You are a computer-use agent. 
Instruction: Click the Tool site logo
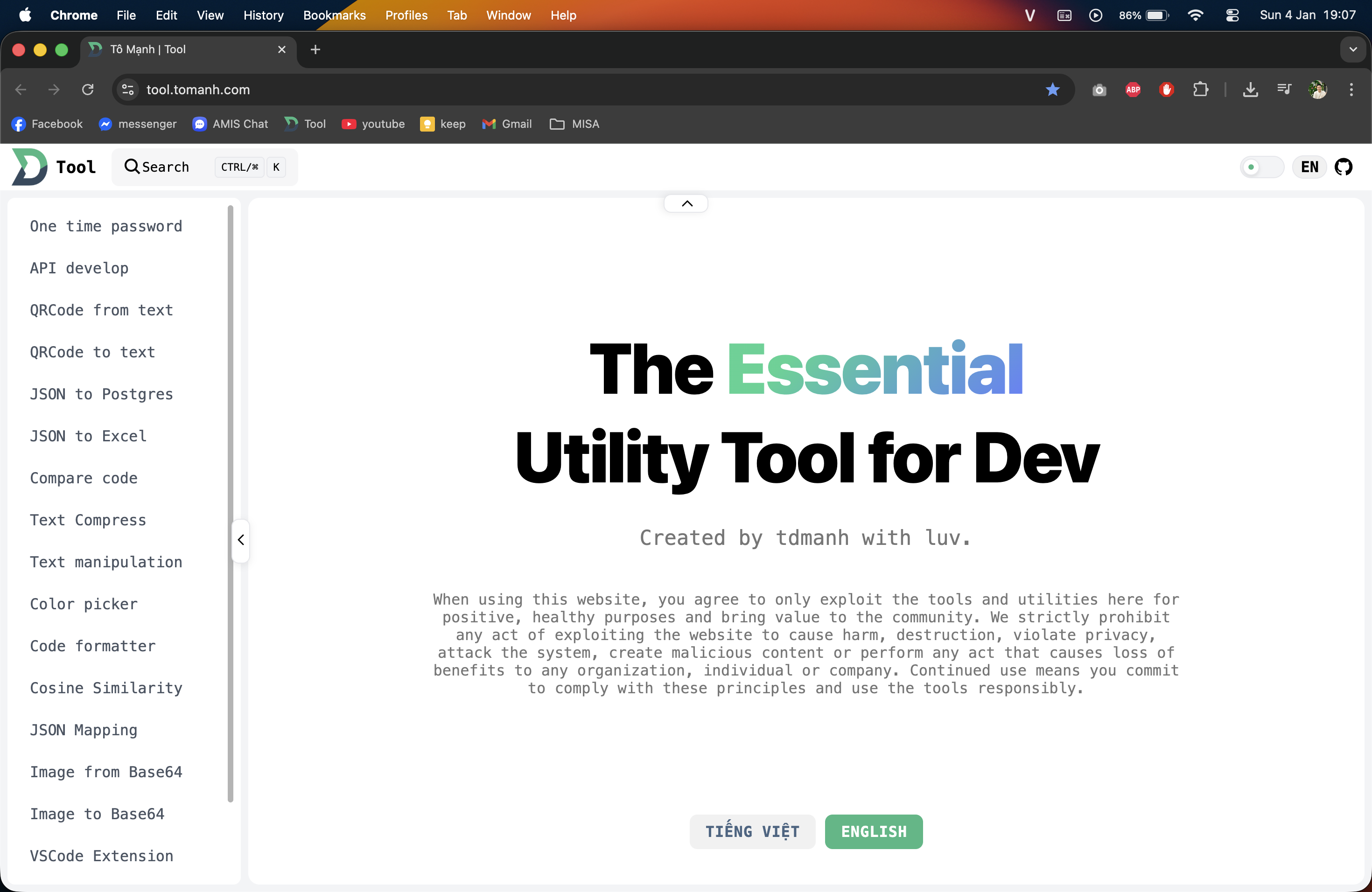click(x=52, y=167)
